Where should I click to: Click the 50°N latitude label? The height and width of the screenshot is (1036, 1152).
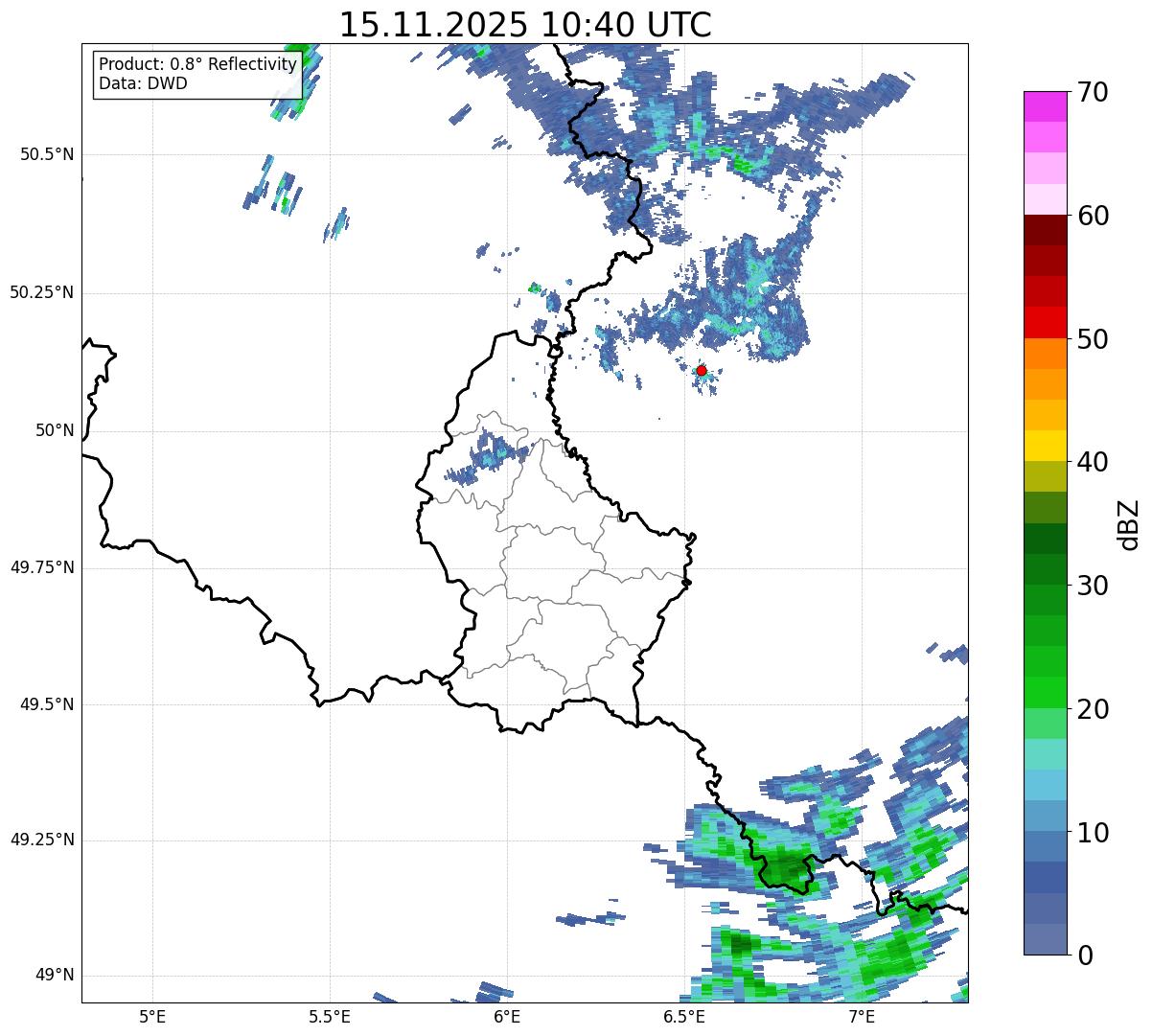point(55,430)
